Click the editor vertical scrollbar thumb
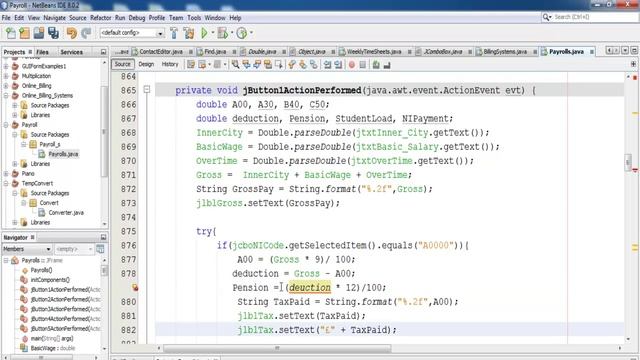The width and height of the screenshot is (640, 360). pyautogui.click(x=628, y=162)
